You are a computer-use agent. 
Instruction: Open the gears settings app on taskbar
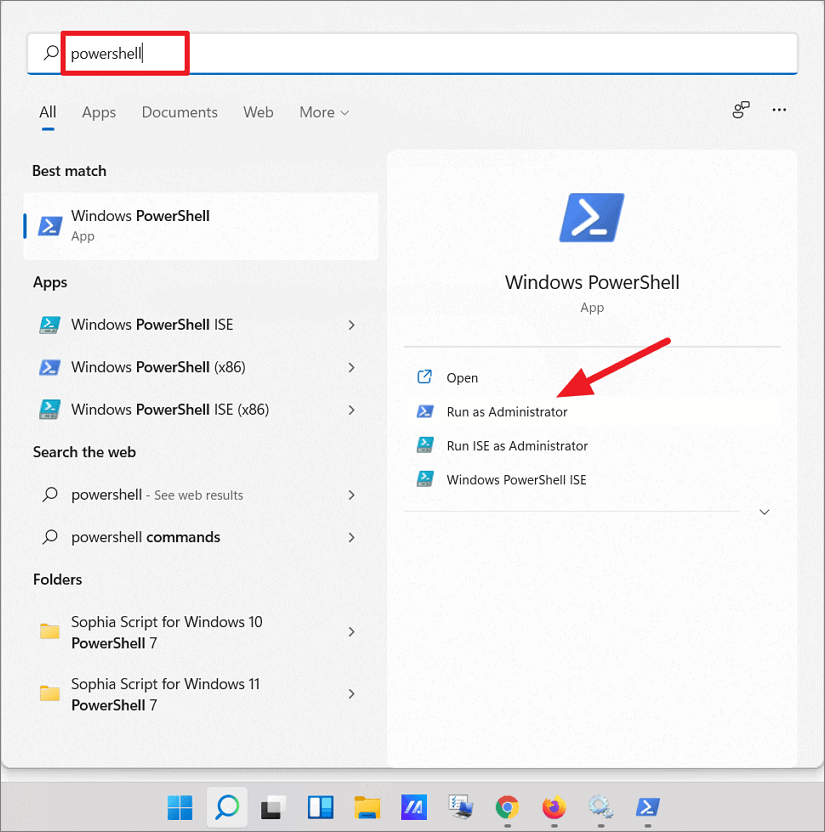[x=601, y=808]
